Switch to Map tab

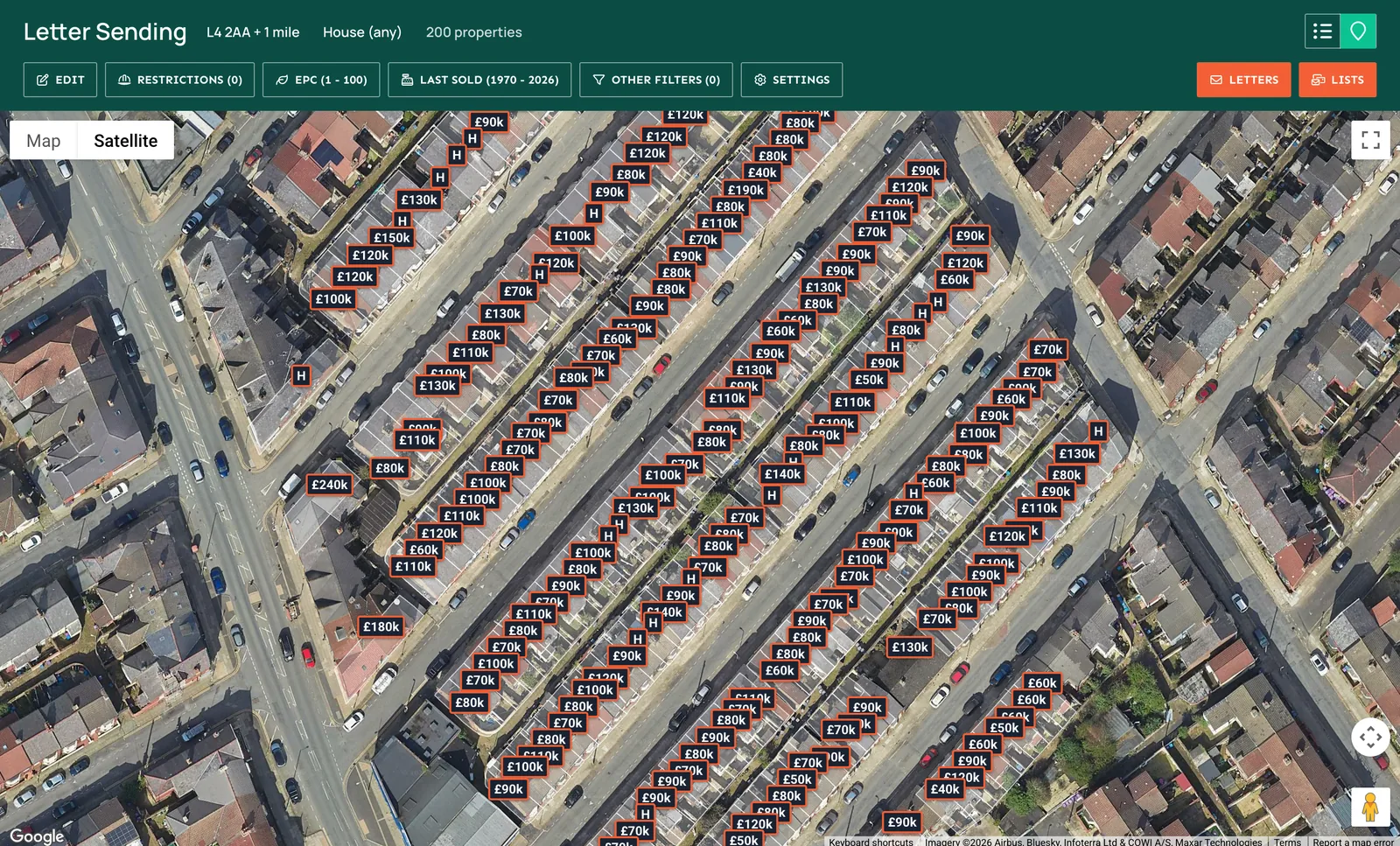44,141
